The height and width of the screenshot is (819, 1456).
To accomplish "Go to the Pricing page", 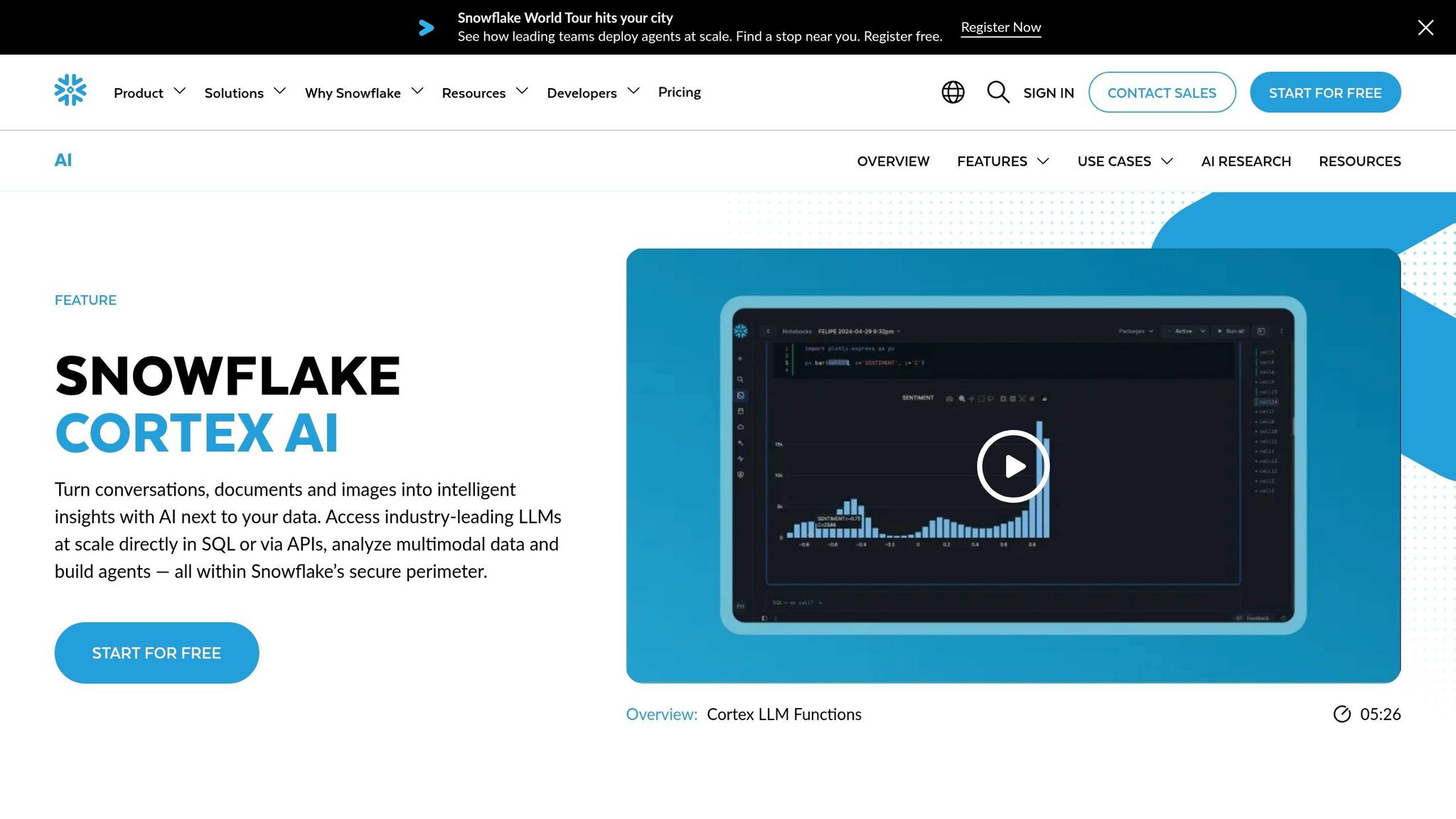I will (680, 92).
